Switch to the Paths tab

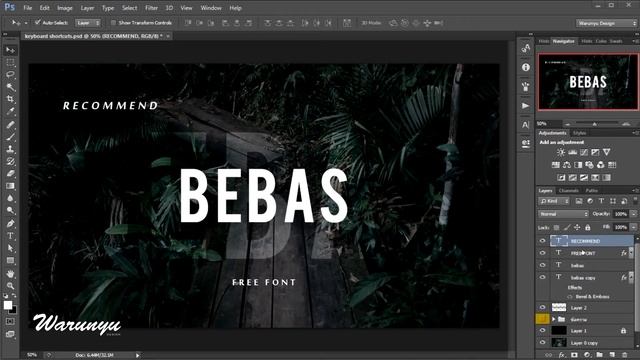tap(591, 191)
